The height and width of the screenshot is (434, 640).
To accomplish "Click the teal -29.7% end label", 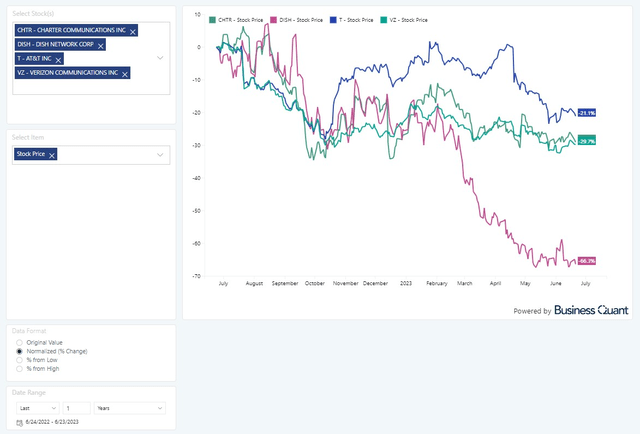I will [x=587, y=141].
